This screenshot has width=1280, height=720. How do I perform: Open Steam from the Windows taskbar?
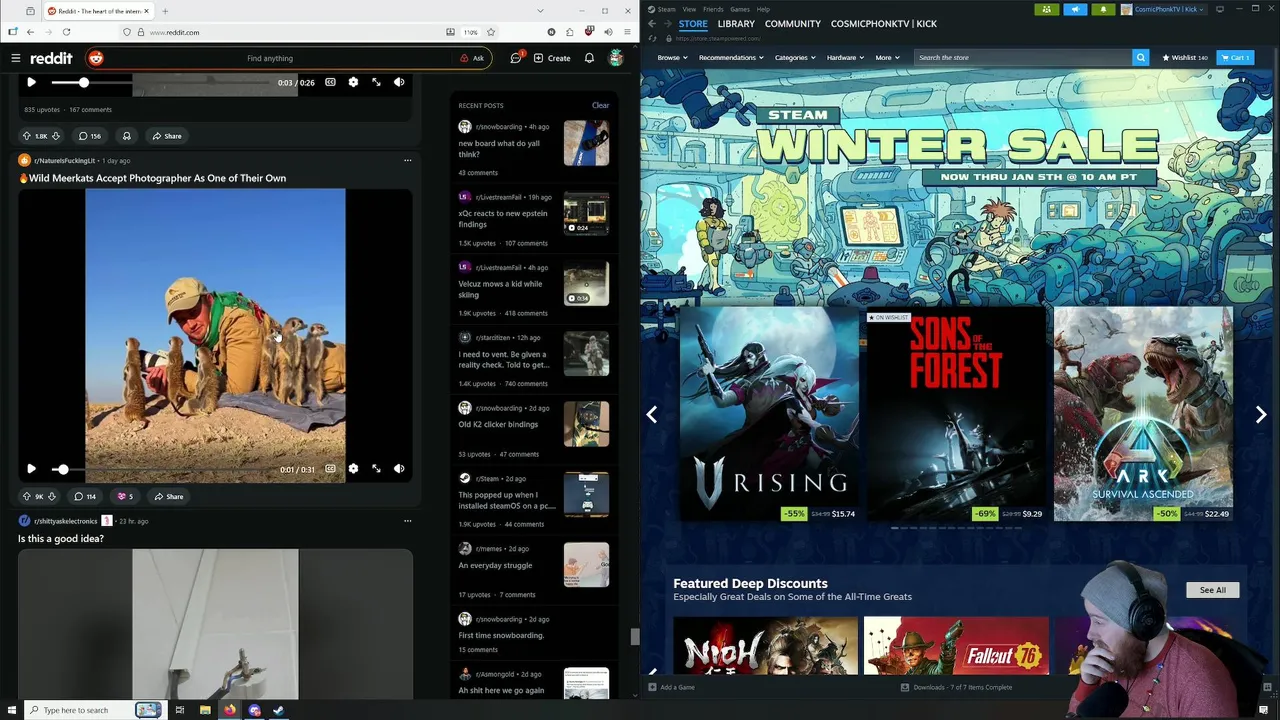coord(279,710)
